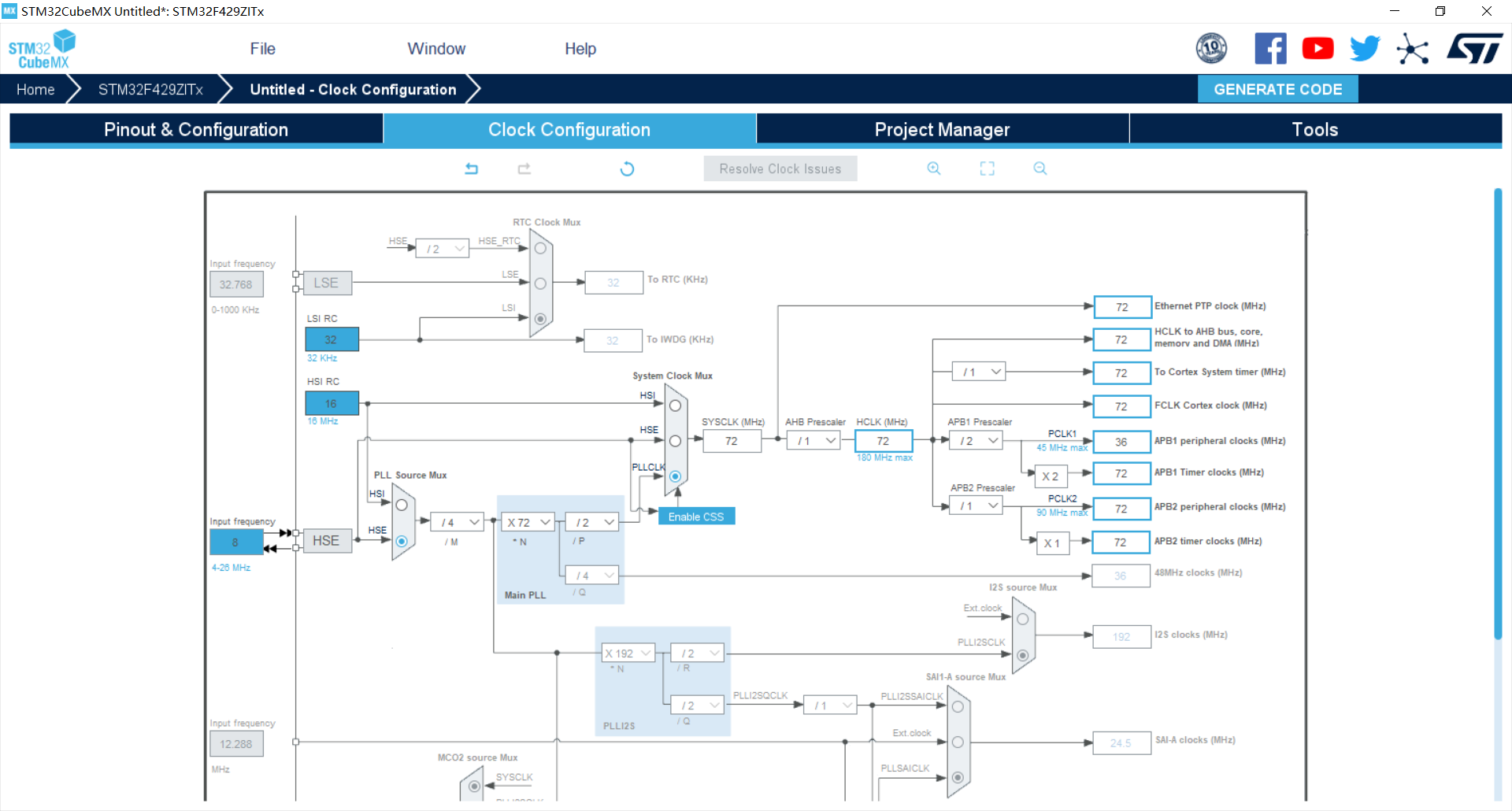This screenshot has height=811, width=1512.
Task: Click the refresh clock diagram icon
Action: pyautogui.click(x=627, y=168)
